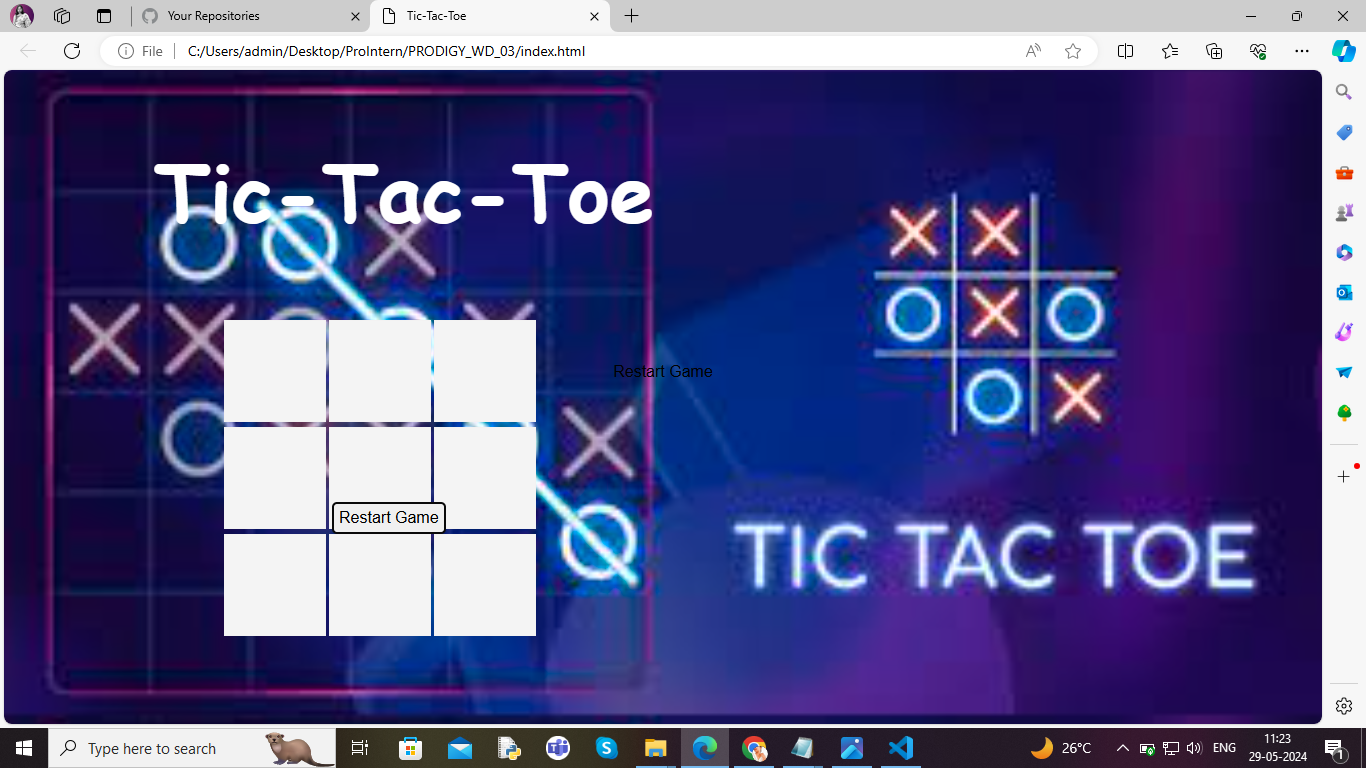Viewport: 1366px width, 768px height.
Task: Click the plus icon to customize sidebar
Action: (1344, 477)
